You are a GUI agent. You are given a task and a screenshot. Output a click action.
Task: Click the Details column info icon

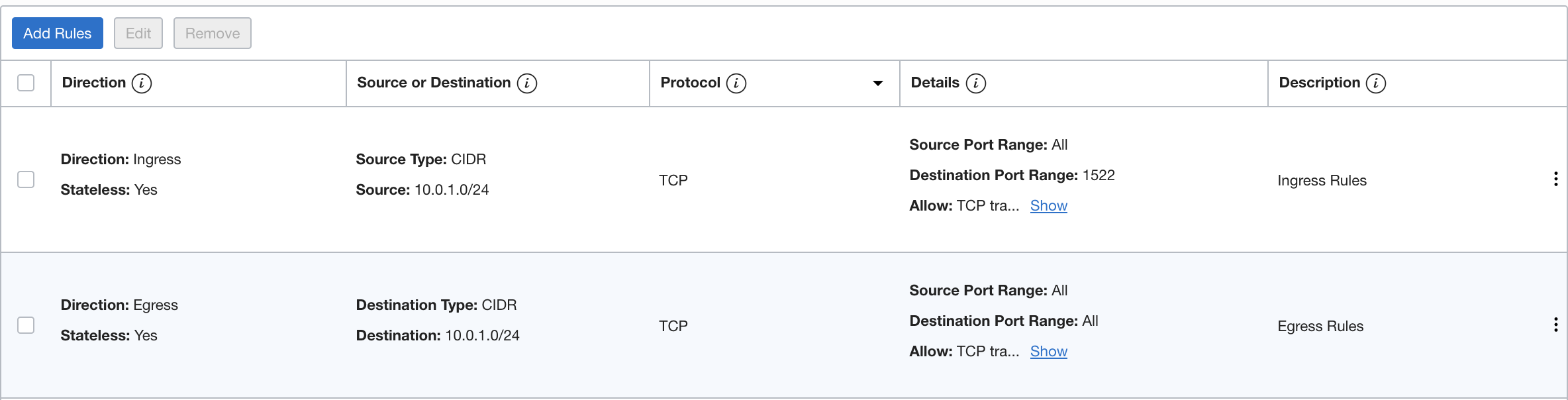click(x=975, y=83)
